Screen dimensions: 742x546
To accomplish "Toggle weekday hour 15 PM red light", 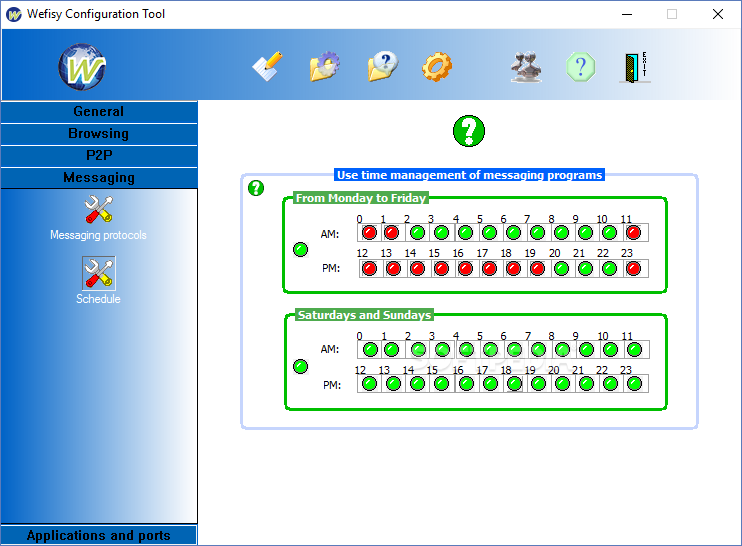I will click(442, 269).
